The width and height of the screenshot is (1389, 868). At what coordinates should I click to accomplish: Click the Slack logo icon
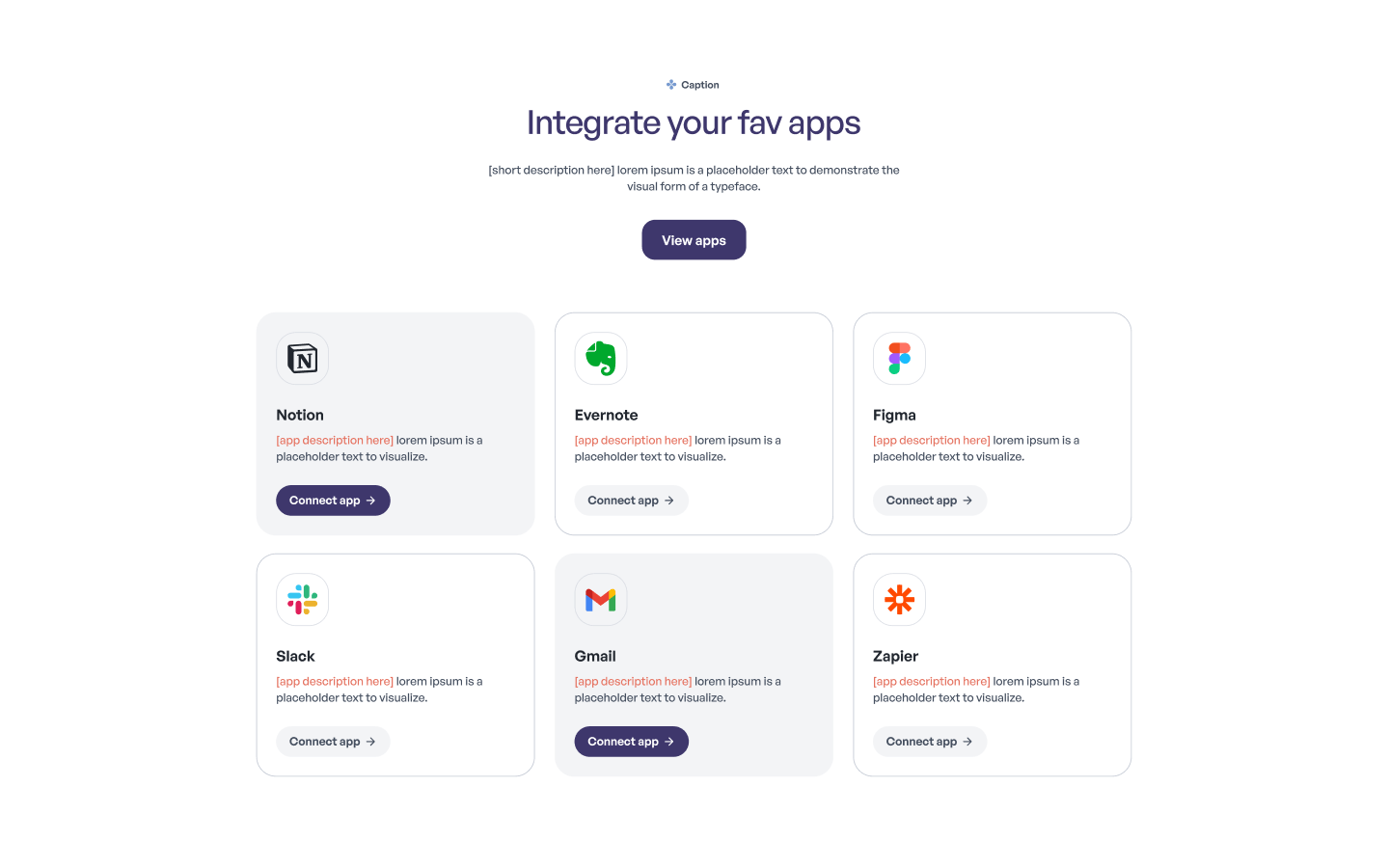(x=302, y=600)
